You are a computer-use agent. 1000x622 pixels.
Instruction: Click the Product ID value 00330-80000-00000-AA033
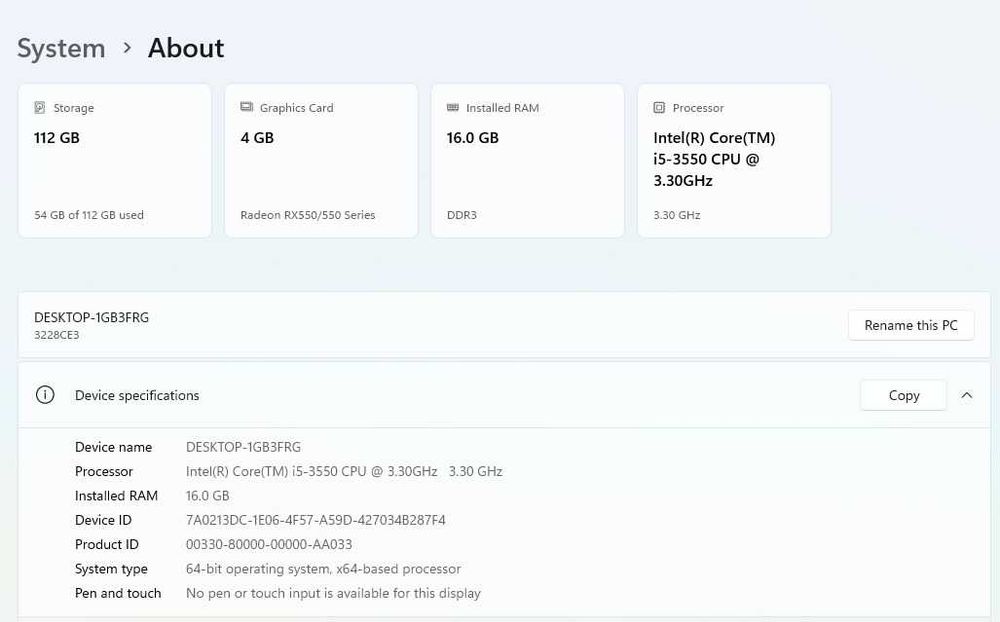269,545
